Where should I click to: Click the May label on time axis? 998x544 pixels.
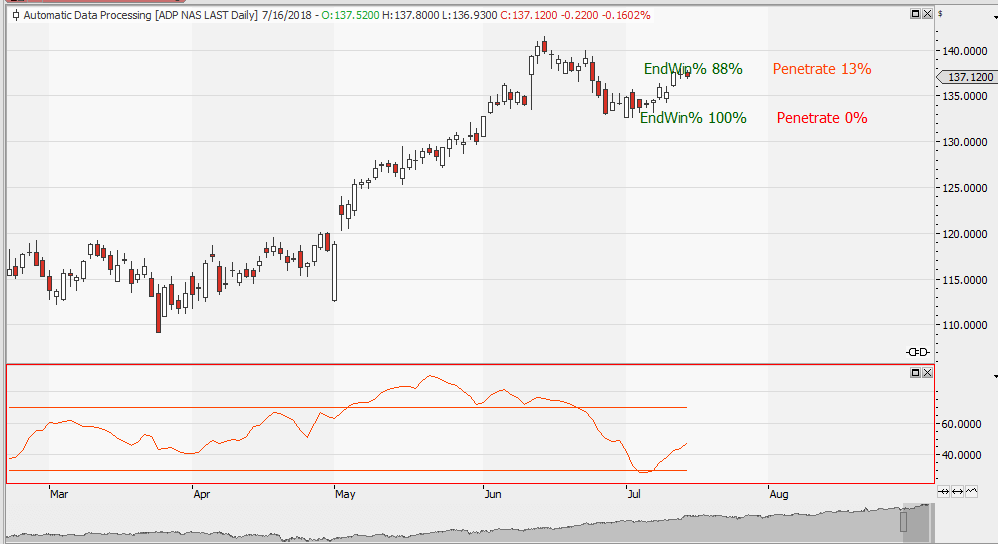click(345, 494)
